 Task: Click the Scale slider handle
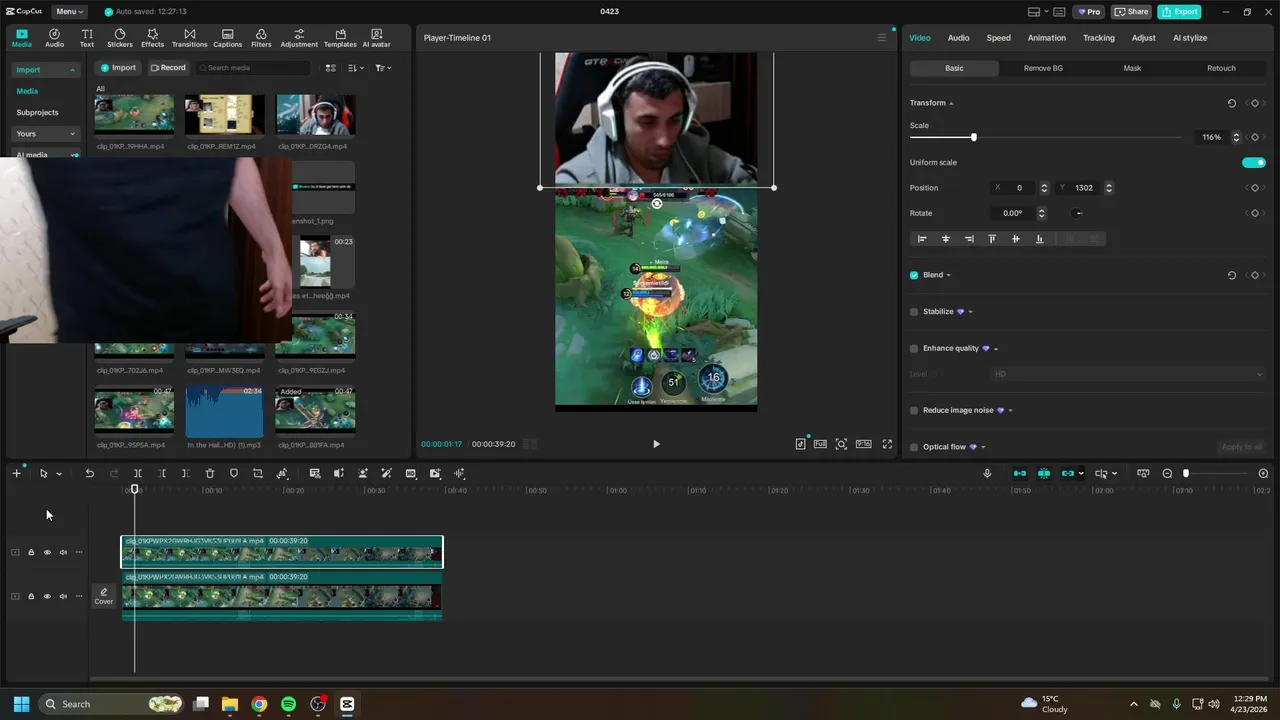(x=973, y=137)
